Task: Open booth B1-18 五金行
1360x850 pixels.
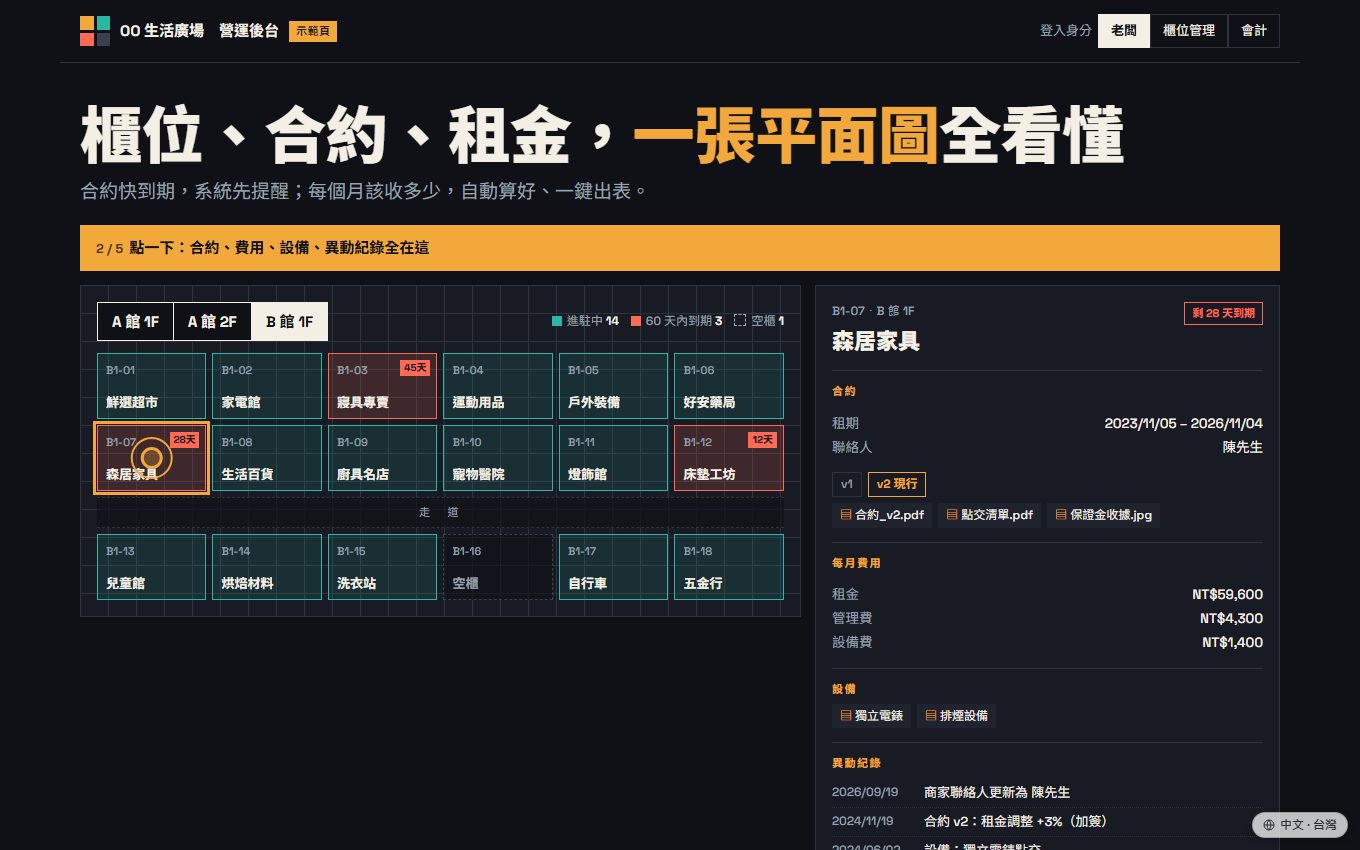Action: click(729, 567)
